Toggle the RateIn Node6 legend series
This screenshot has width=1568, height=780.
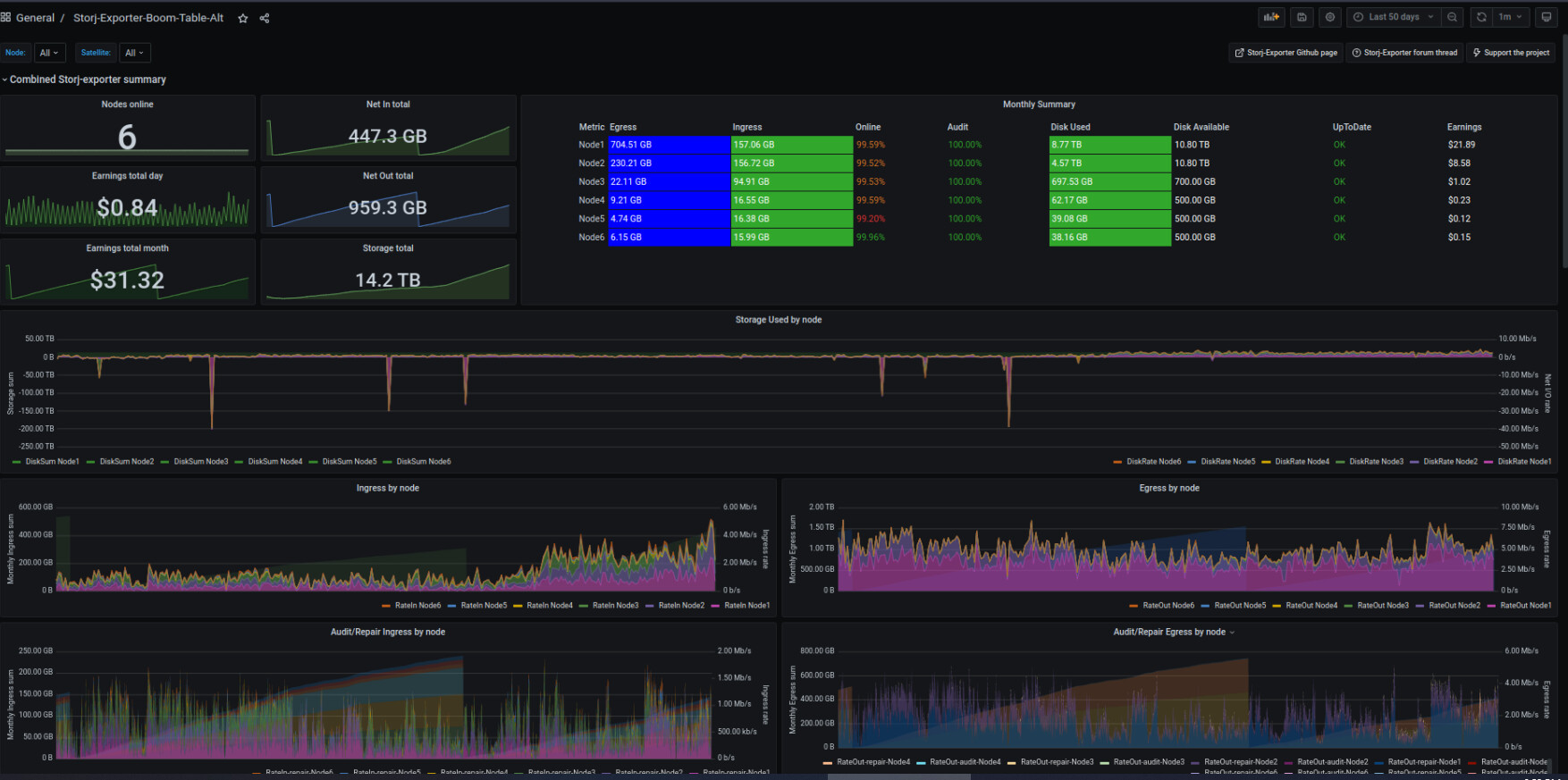pyautogui.click(x=417, y=606)
